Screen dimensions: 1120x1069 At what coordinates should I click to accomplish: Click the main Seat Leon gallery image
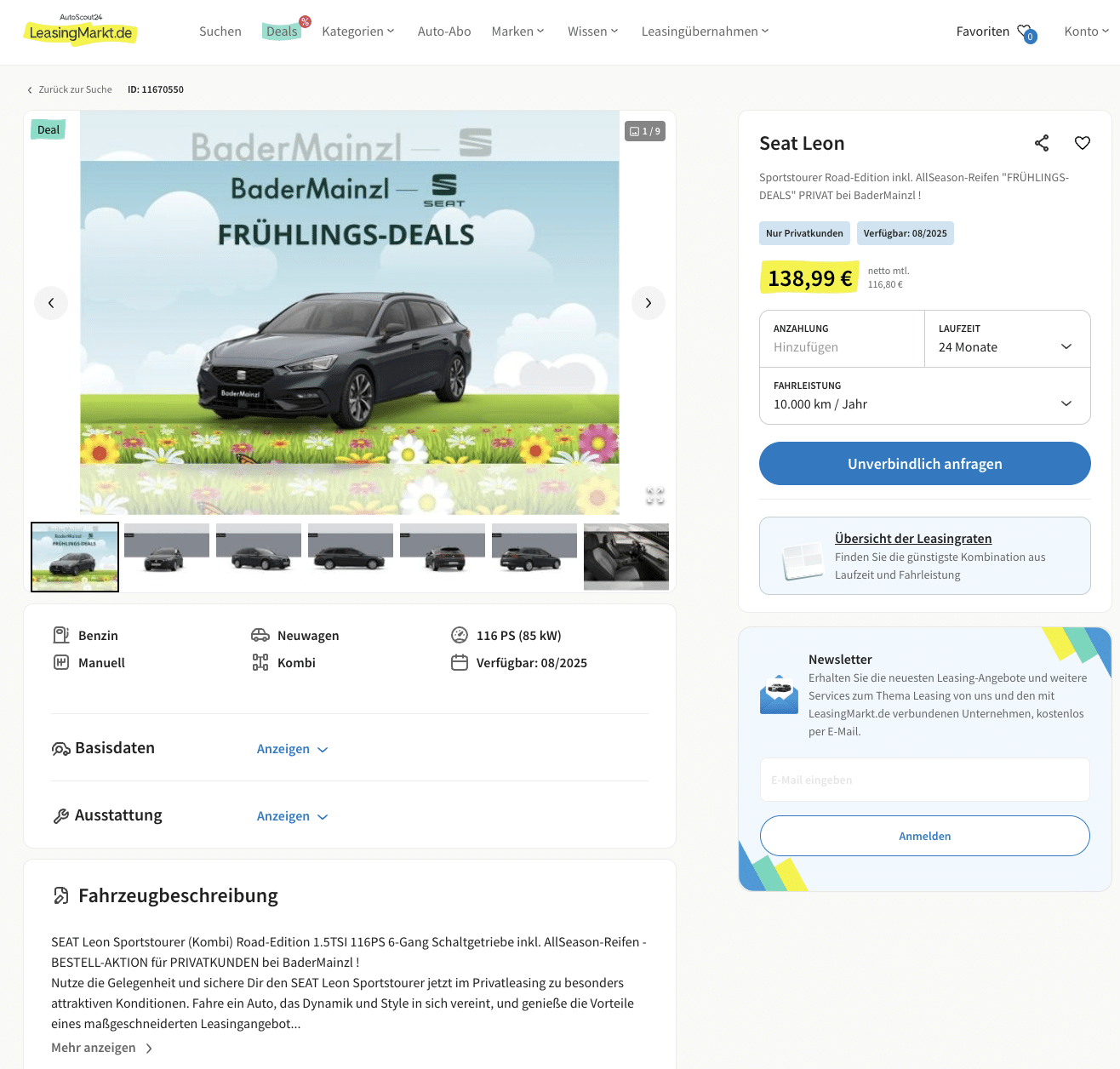[x=350, y=312]
